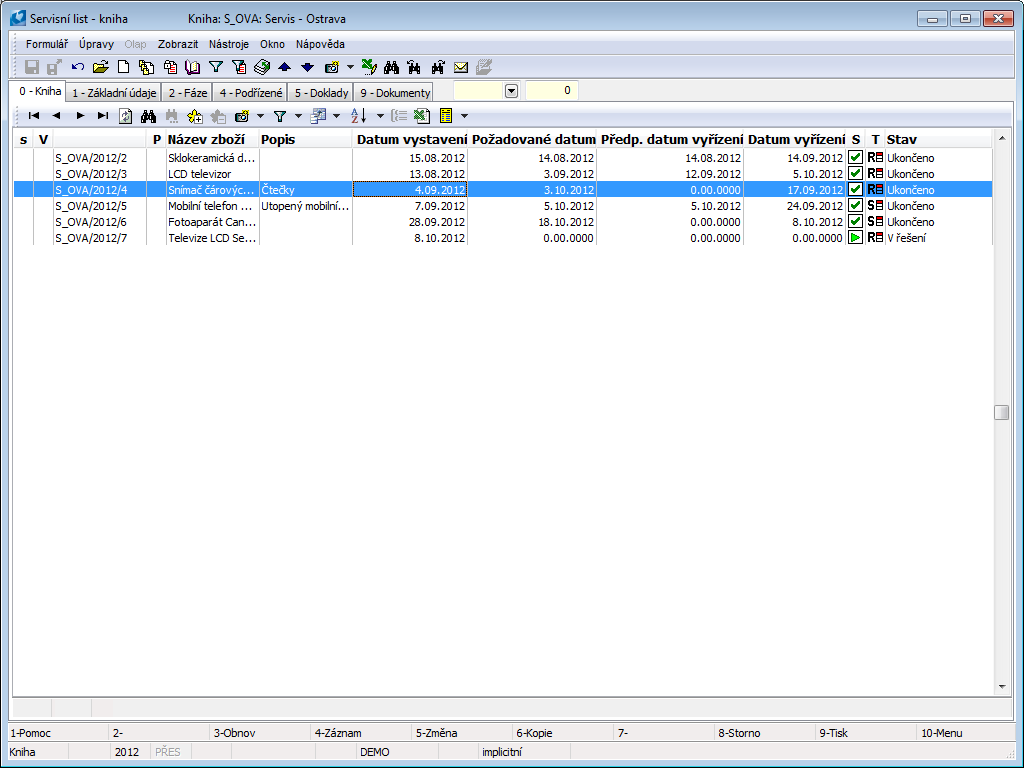This screenshot has height=768, width=1024.
Task: Jump to last record navigation icon
Action: click(103, 116)
